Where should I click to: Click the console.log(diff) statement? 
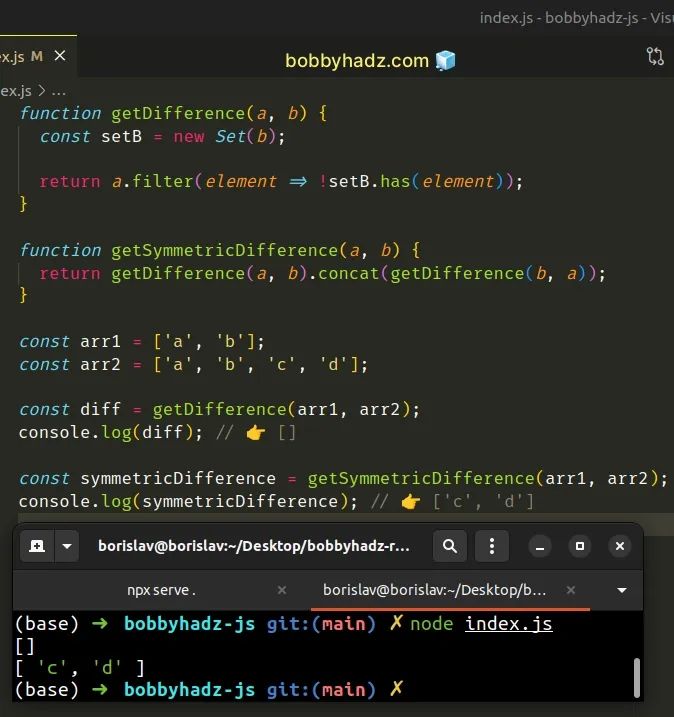click(110, 433)
